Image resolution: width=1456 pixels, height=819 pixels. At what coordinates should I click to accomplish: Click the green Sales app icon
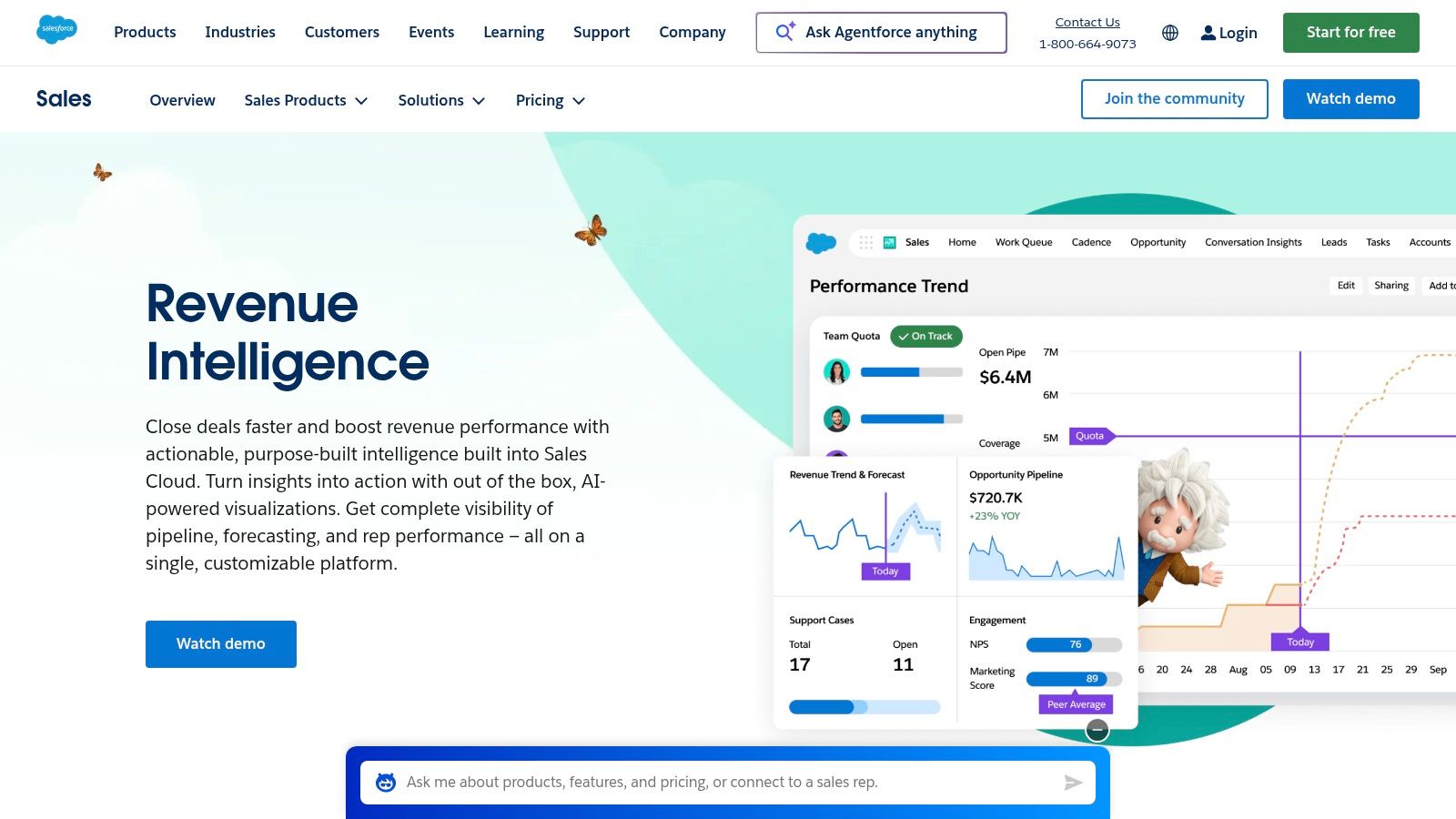(887, 242)
